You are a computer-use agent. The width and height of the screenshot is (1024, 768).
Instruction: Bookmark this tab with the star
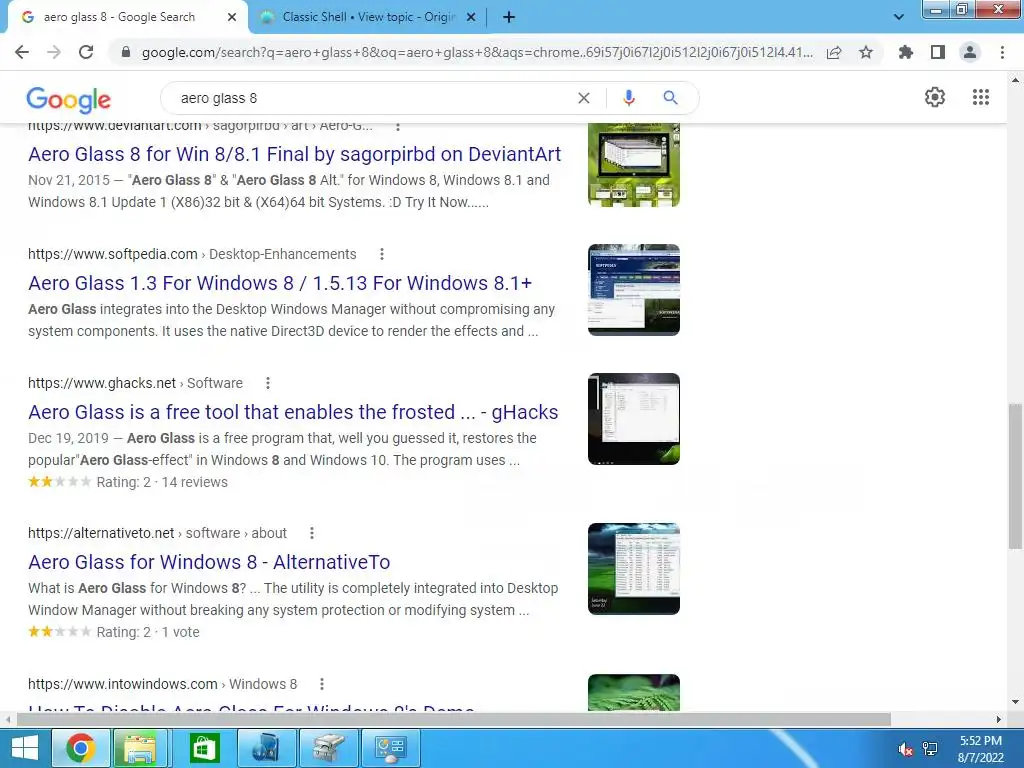866,52
